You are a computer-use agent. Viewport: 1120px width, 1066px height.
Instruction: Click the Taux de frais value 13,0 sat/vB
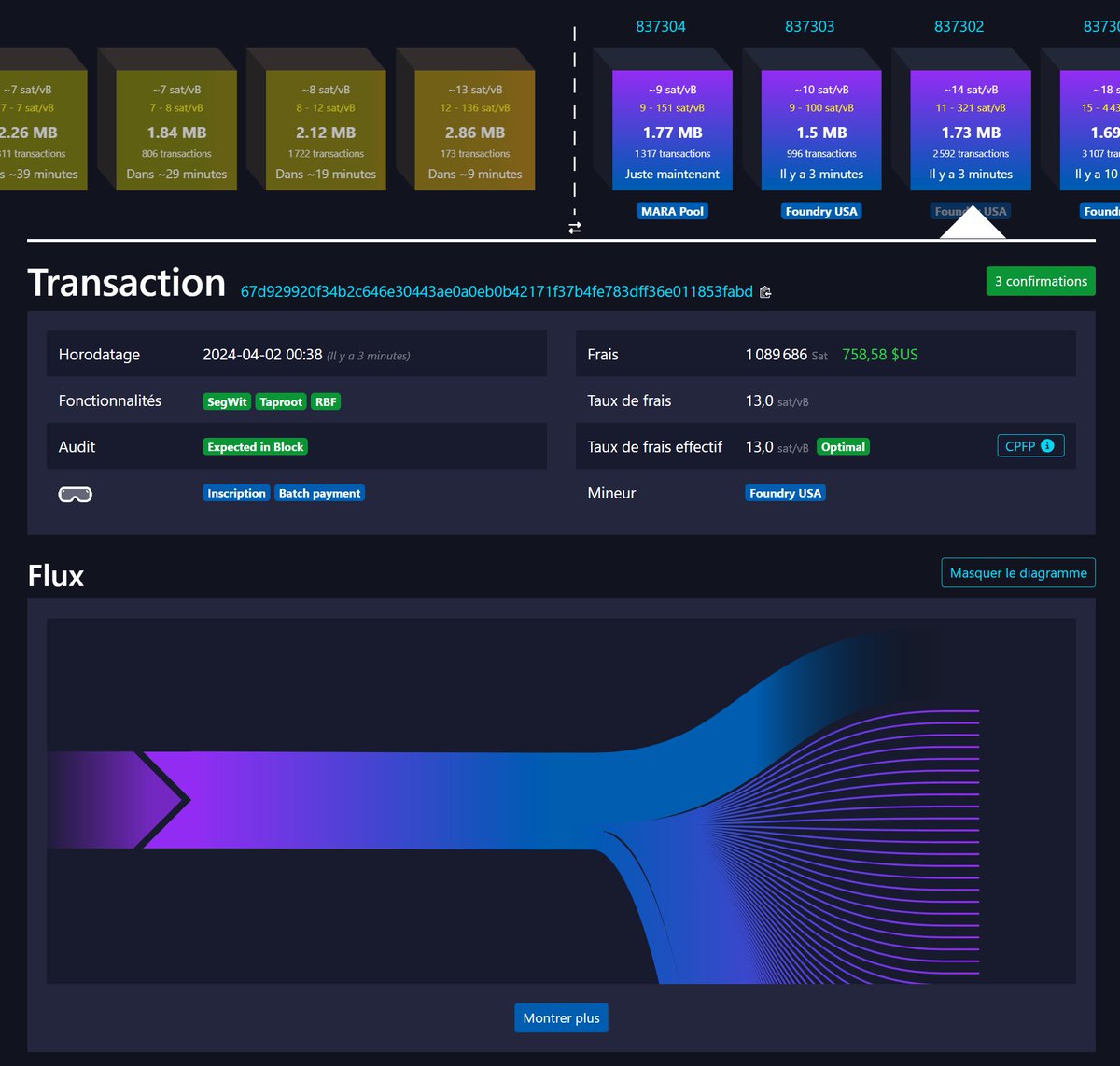pos(777,400)
